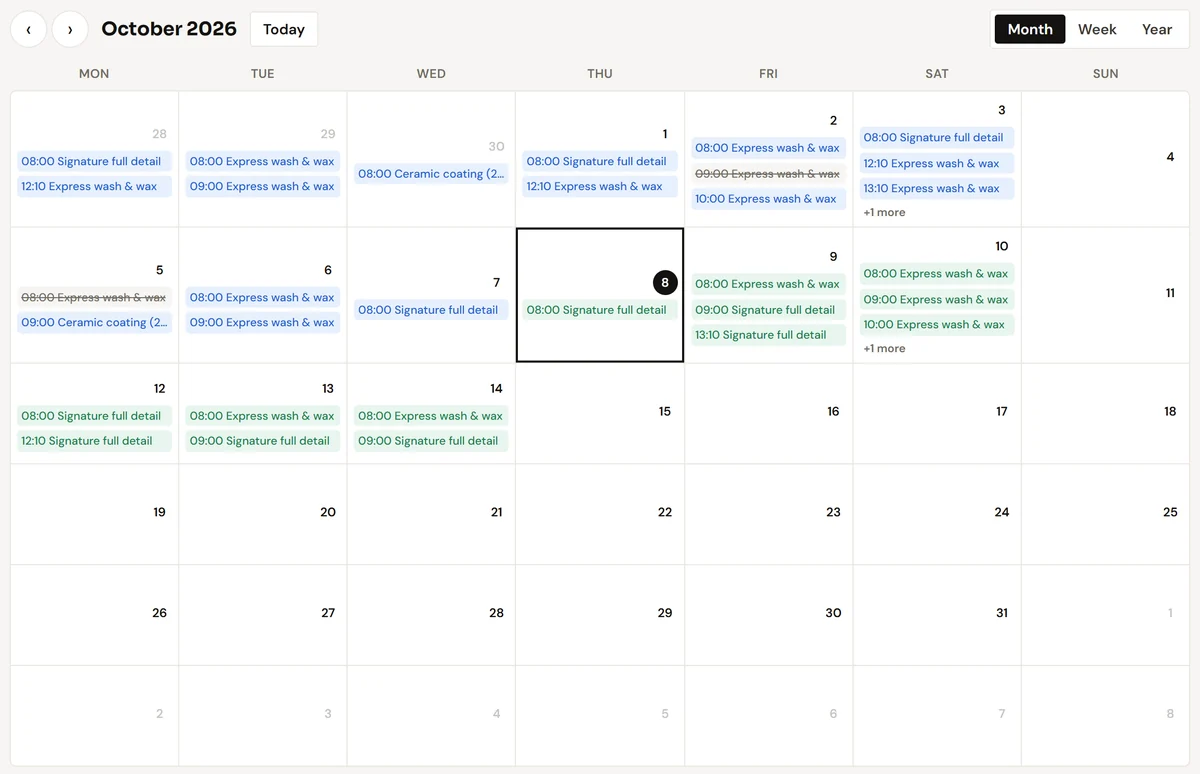This screenshot has height=774, width=1200.
Task: Open 09:00 Express wash & wax on Sept 29
Action: (x=262, y=186)
